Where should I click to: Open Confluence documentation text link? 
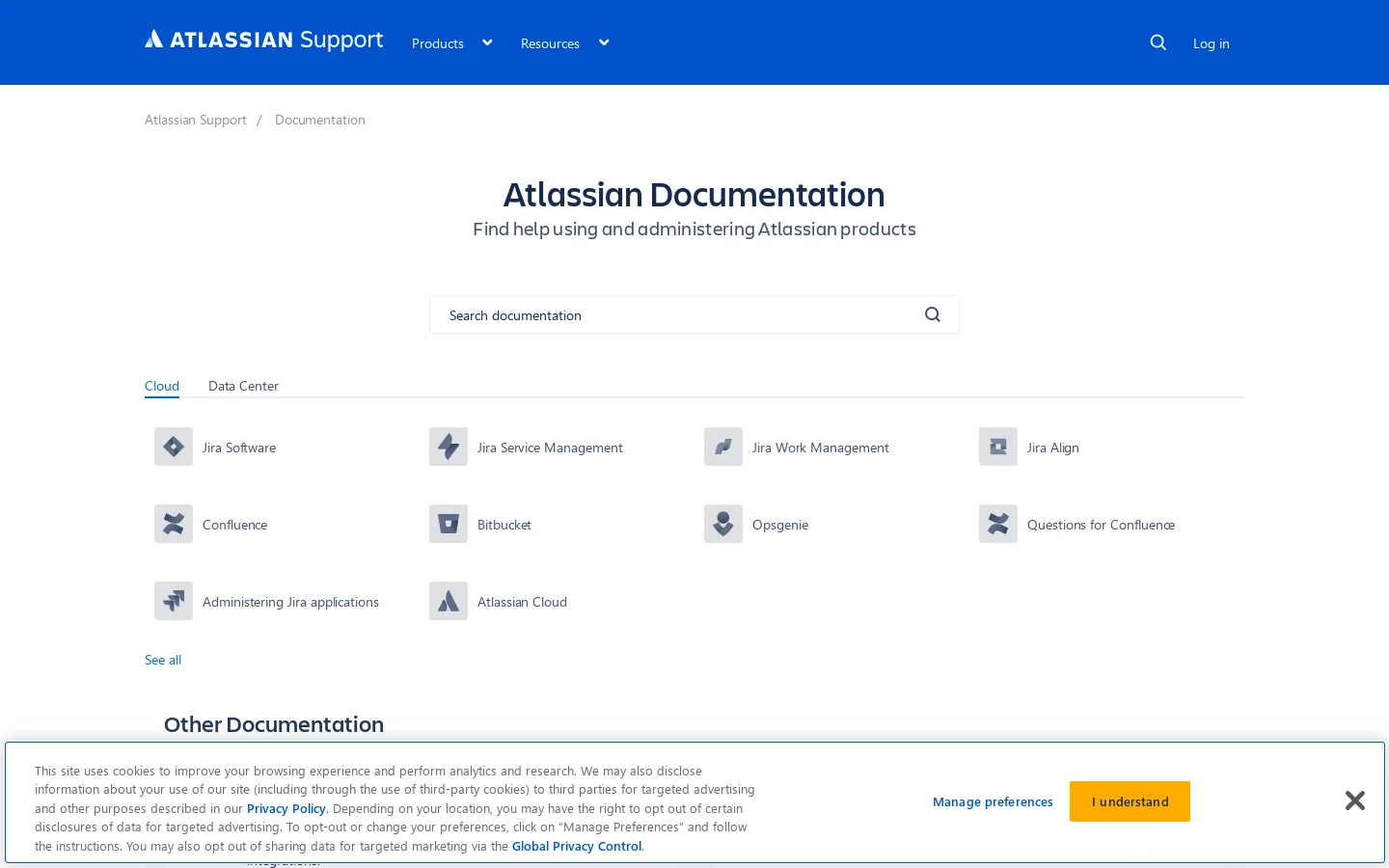click(234, 525)
